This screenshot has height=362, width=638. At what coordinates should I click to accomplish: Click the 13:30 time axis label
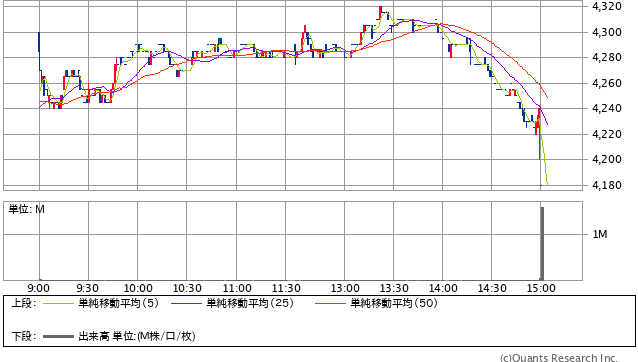[x=394, y=288]
